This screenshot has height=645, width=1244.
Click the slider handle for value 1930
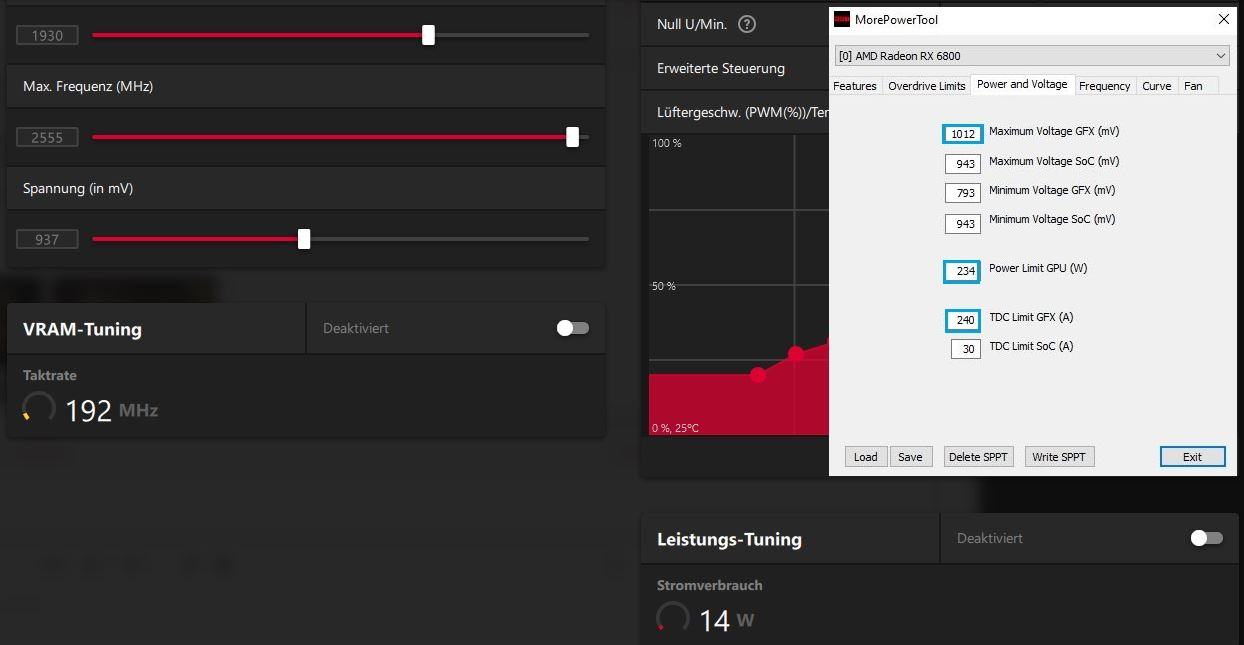428,35
